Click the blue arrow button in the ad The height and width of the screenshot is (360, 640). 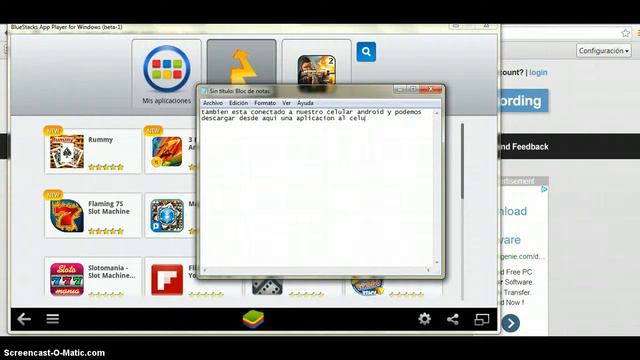point(510,323)
